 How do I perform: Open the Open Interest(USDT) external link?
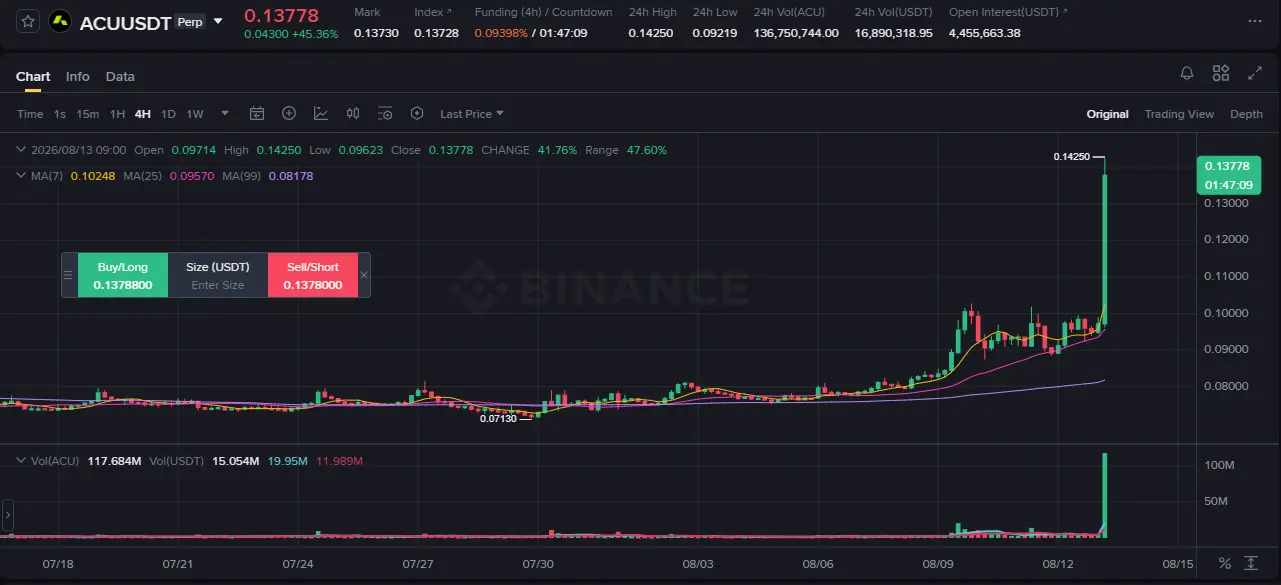coord(1064,12)
